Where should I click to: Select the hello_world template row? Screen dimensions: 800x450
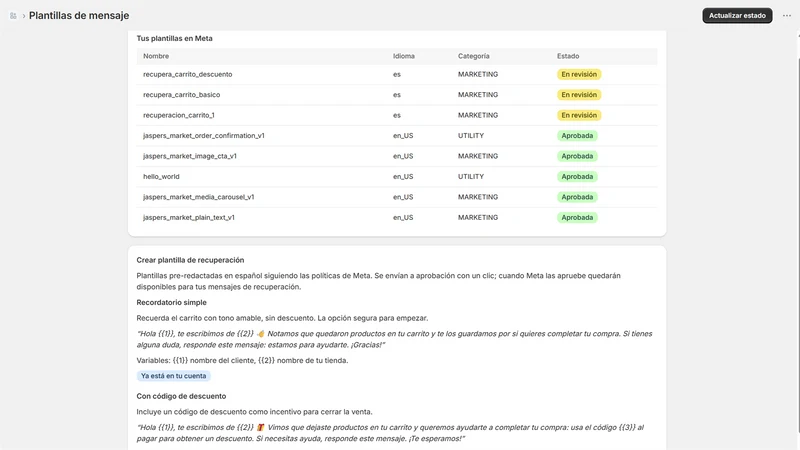tap(397, 177)
